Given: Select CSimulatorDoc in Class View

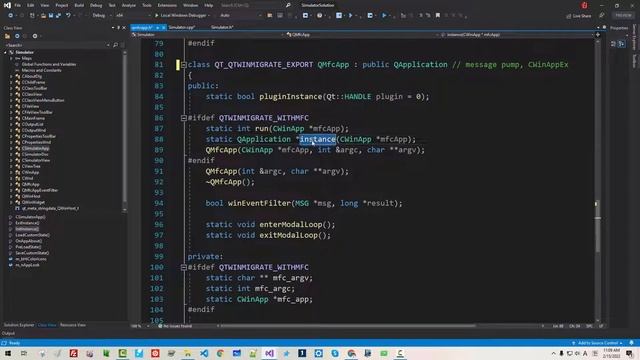Looking at the screenshot, I should click(35, 154).
